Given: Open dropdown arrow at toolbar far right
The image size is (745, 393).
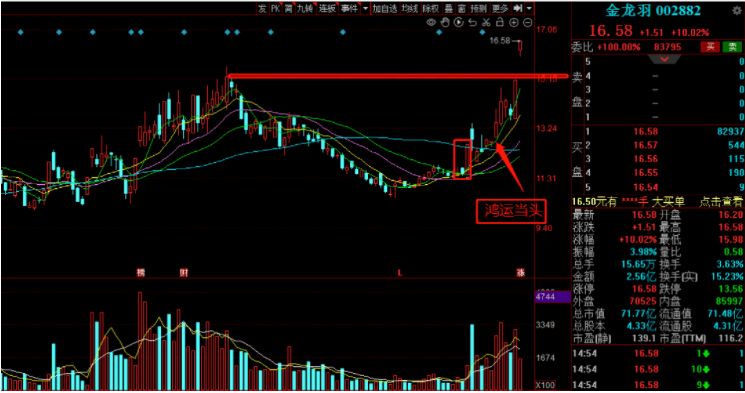Looking at the screenshot, I should point(529,9).
